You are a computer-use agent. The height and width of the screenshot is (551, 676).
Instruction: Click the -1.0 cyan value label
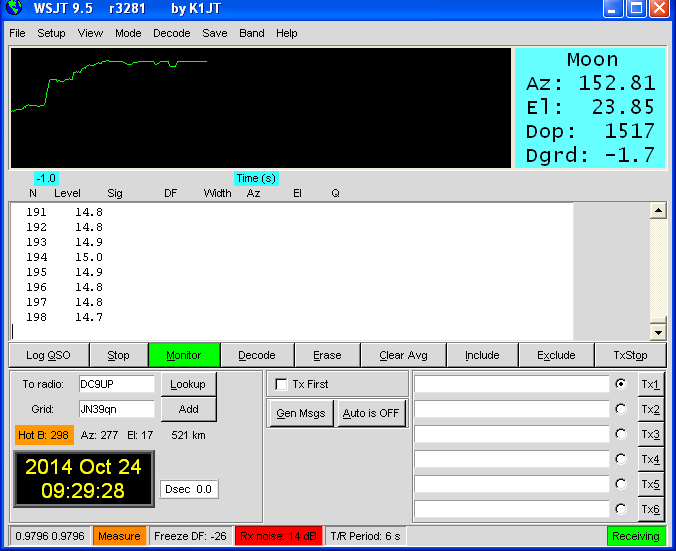[x=46, y=178]
